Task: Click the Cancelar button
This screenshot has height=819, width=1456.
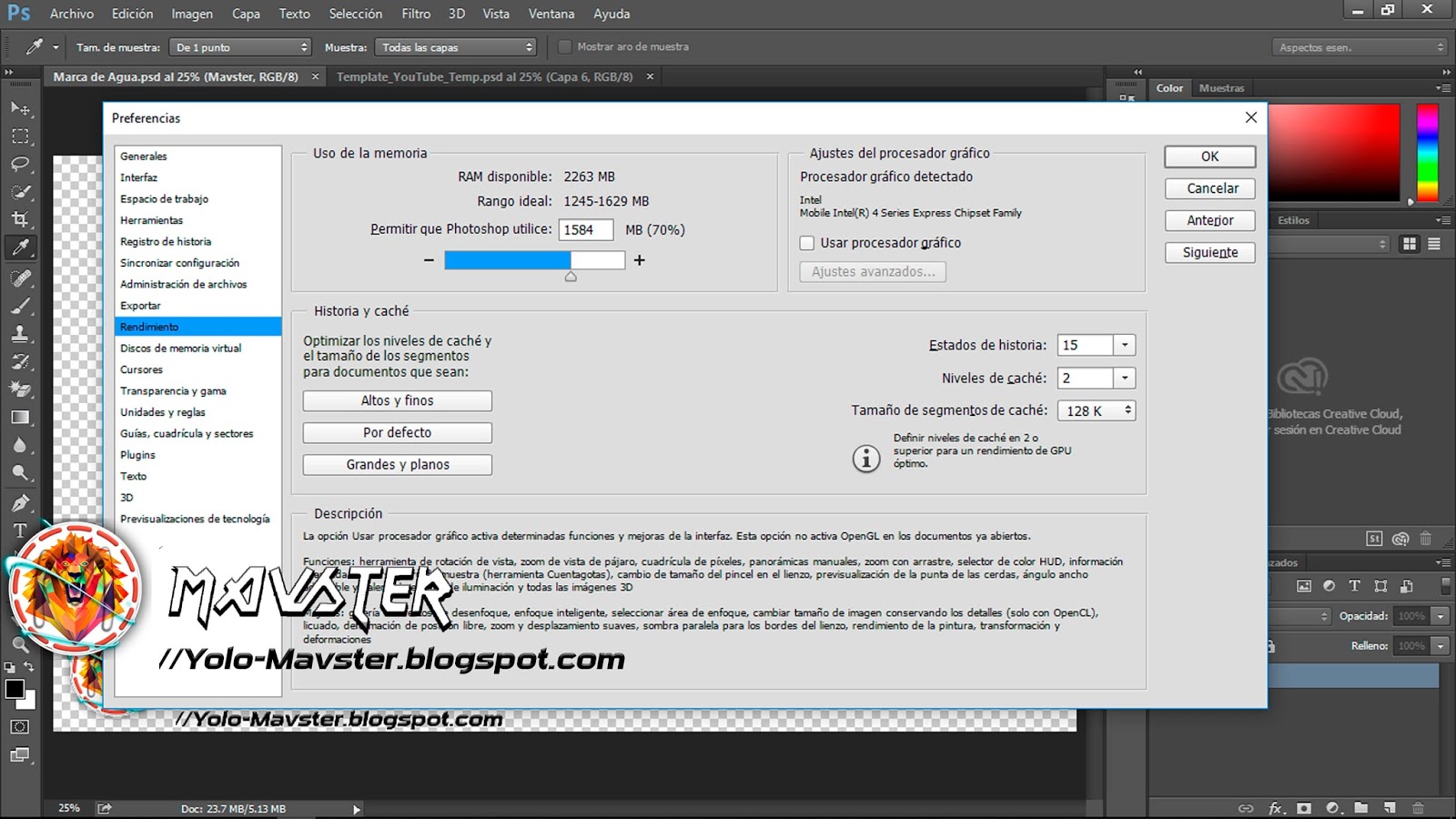Action: point(1210,188)
